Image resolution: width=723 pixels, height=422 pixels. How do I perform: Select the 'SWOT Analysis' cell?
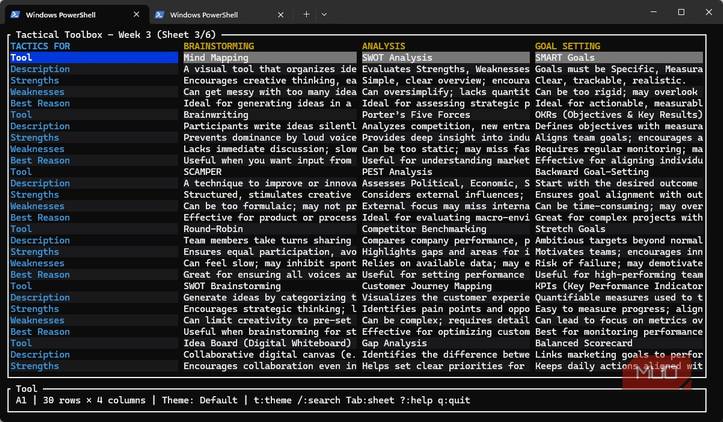pyautogui.click(x=445, y=58)
